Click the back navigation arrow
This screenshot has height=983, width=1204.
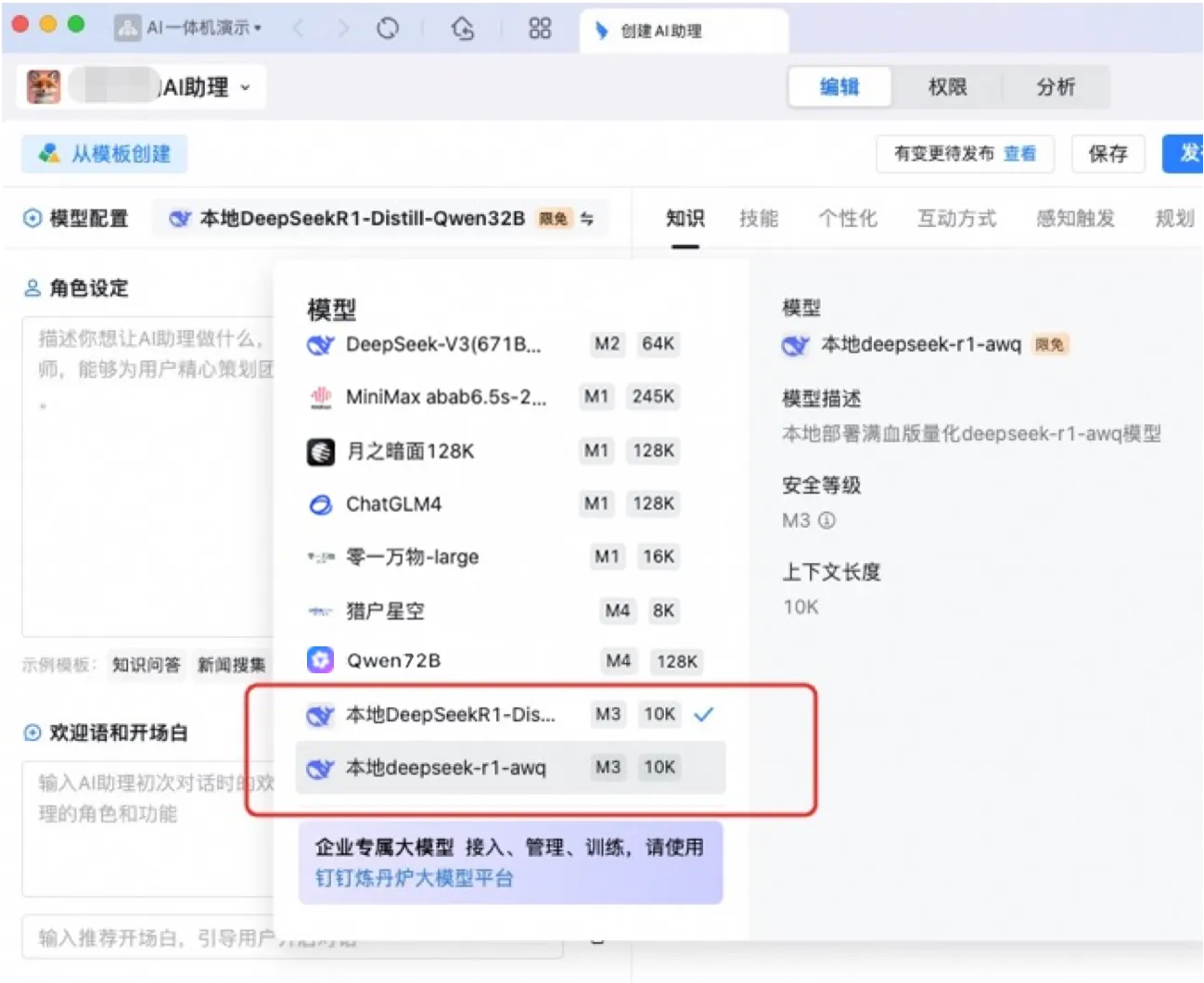(299, 29)
